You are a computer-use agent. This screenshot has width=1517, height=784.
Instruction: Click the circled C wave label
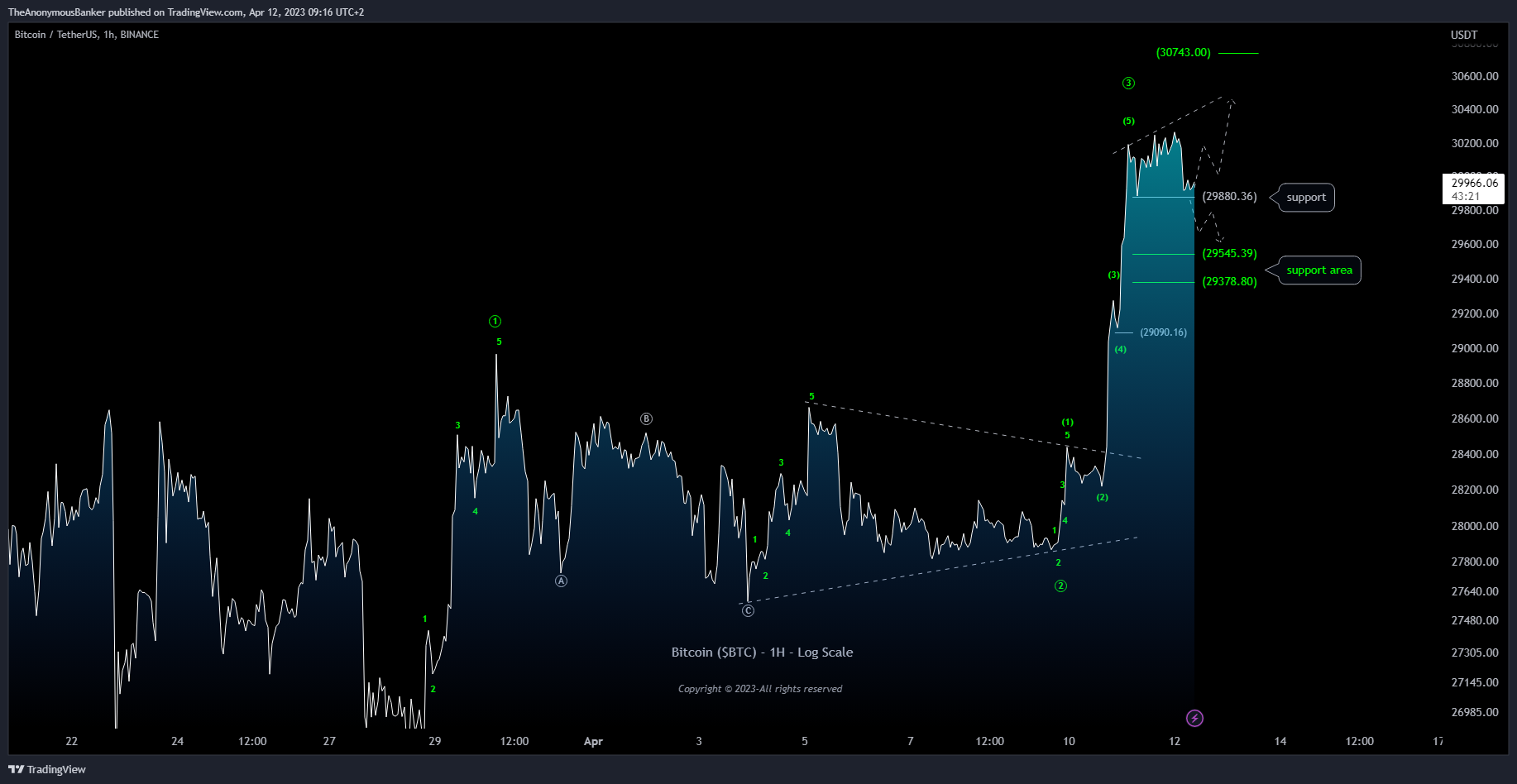click(748, 610)
